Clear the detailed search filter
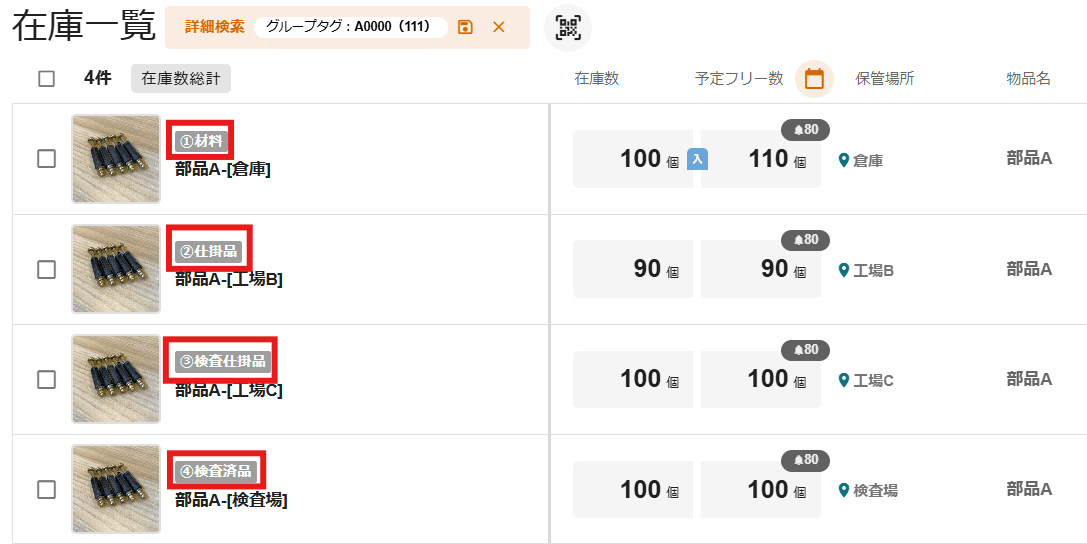The width and height of the screenshot is (1087, 544). coord(499,27)
